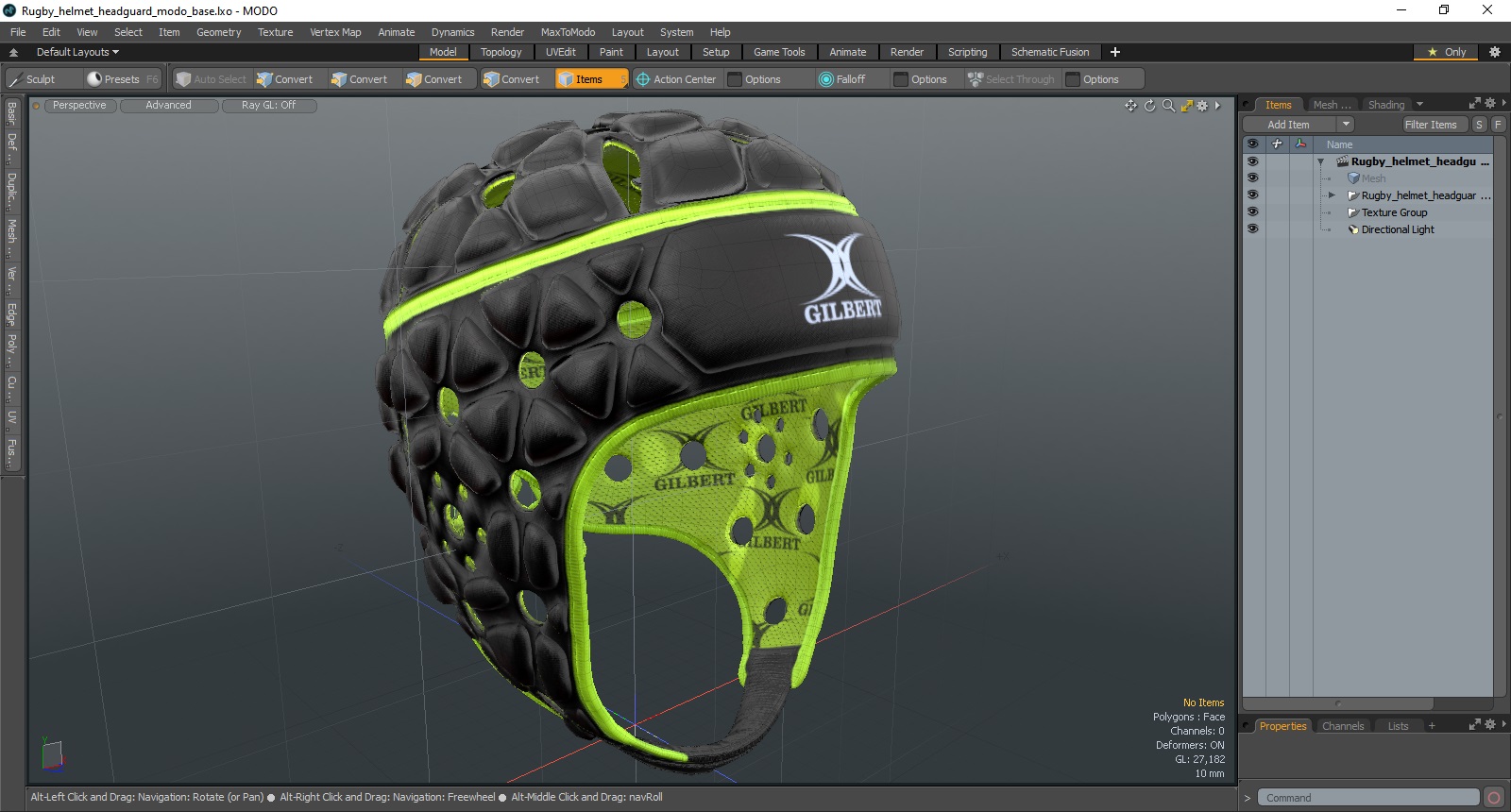
Task: Click the viewport header right arrow
Action: click(x=1217, y=106)
